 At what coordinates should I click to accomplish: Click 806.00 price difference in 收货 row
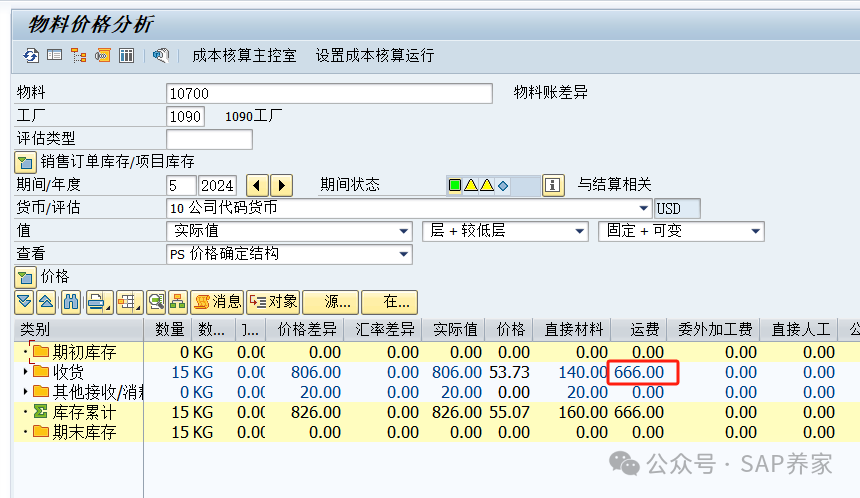pos(316,372)
